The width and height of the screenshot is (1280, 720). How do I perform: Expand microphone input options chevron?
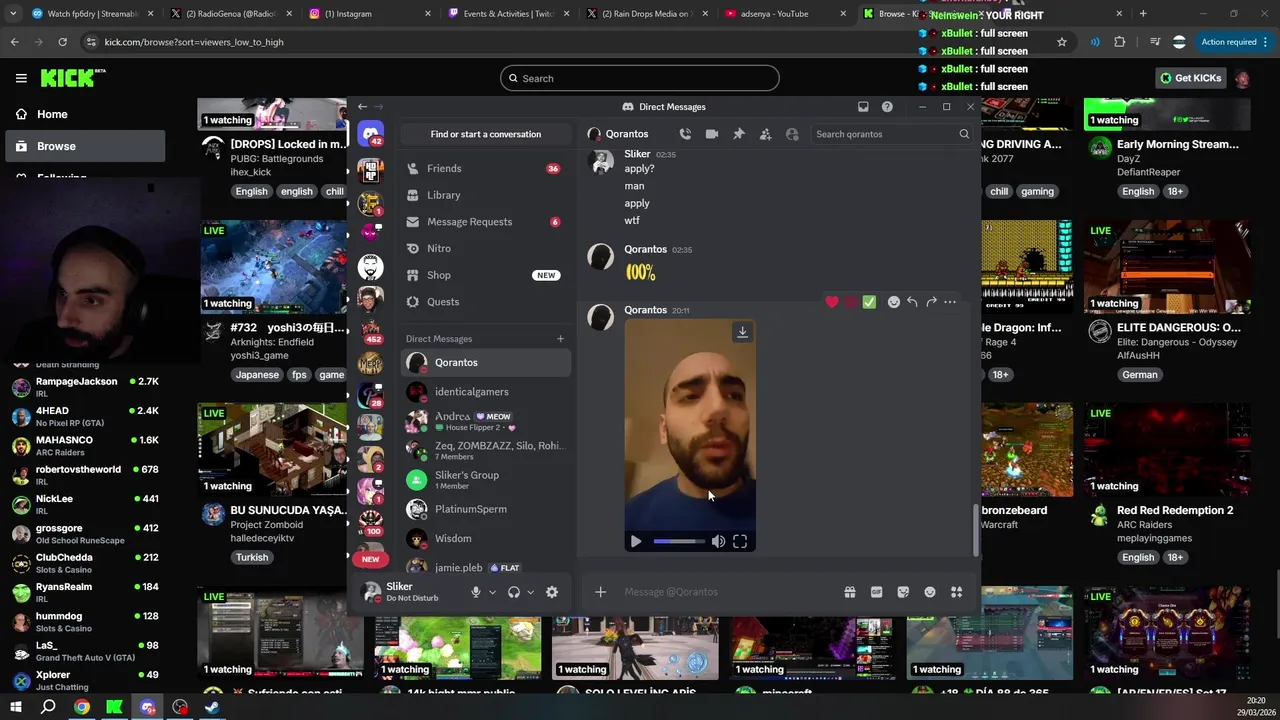click(x=492, y=592)
